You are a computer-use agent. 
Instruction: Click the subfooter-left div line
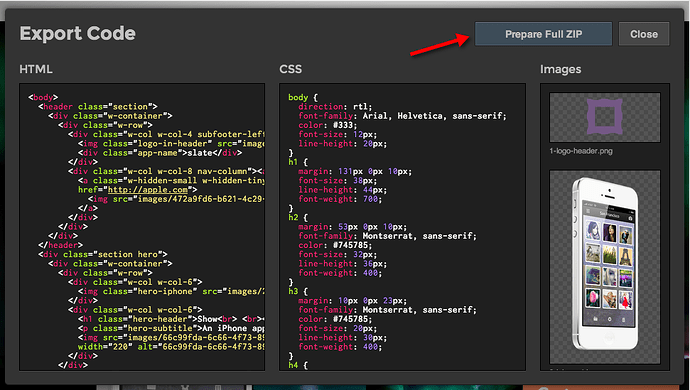click(x=166, y=134)
